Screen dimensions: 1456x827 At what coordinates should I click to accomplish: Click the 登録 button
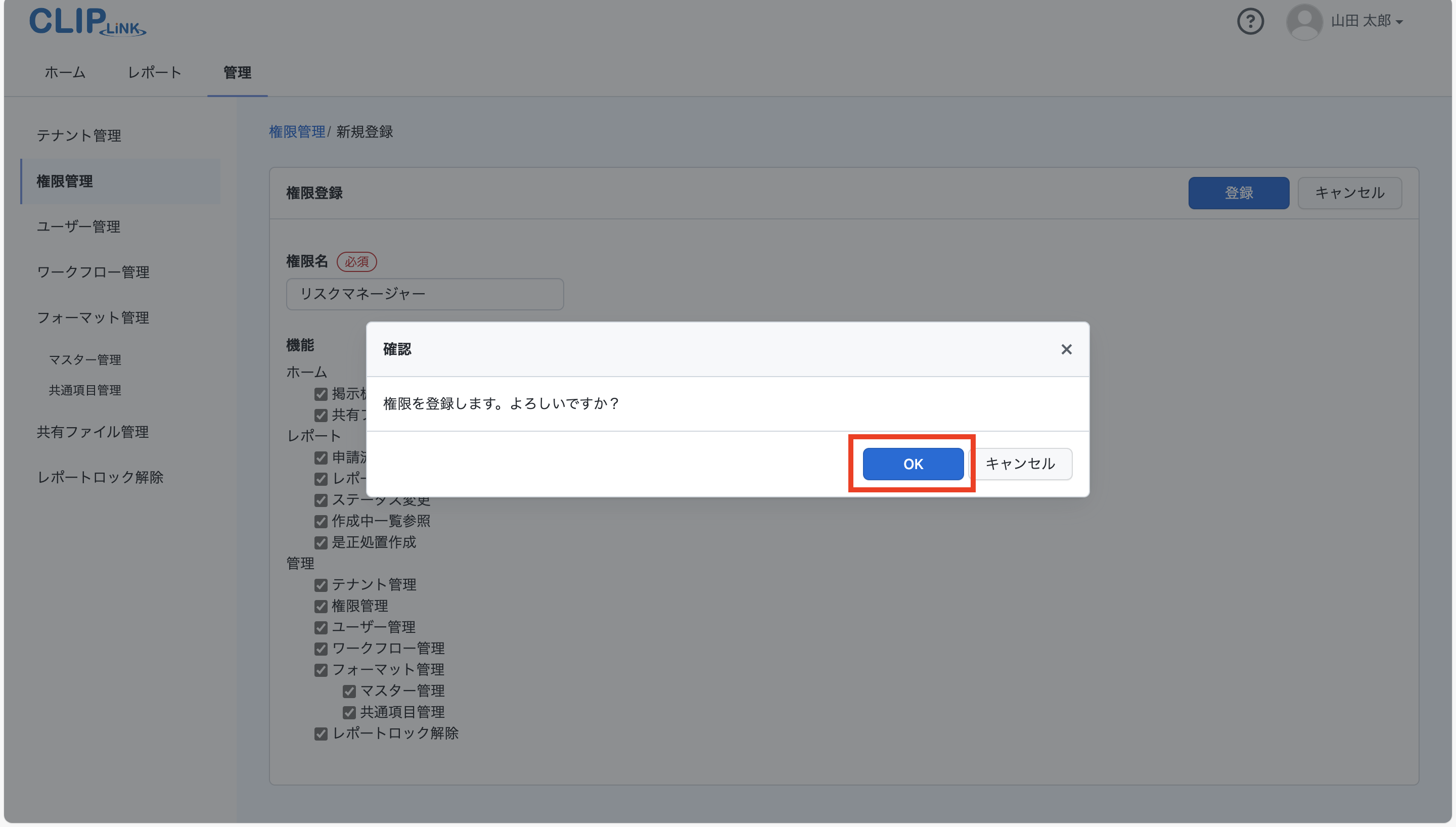pos(1239,193)
